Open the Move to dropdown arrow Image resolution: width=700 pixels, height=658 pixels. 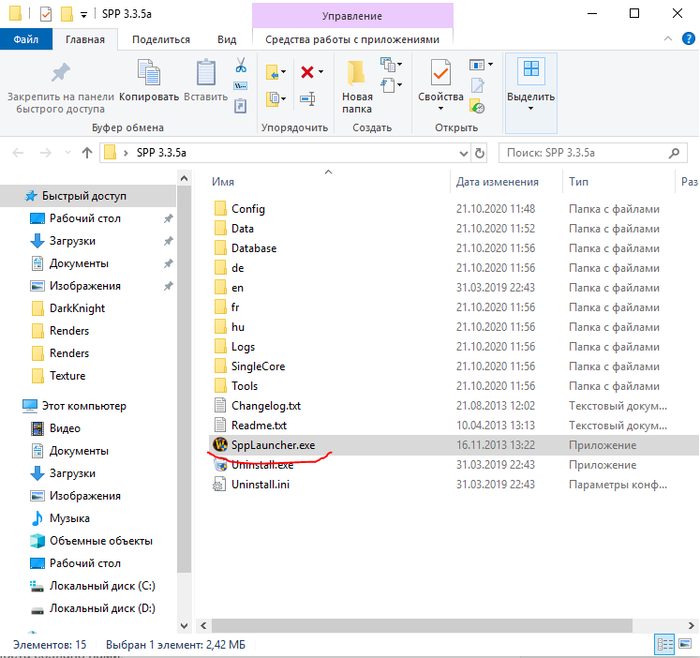283,72
